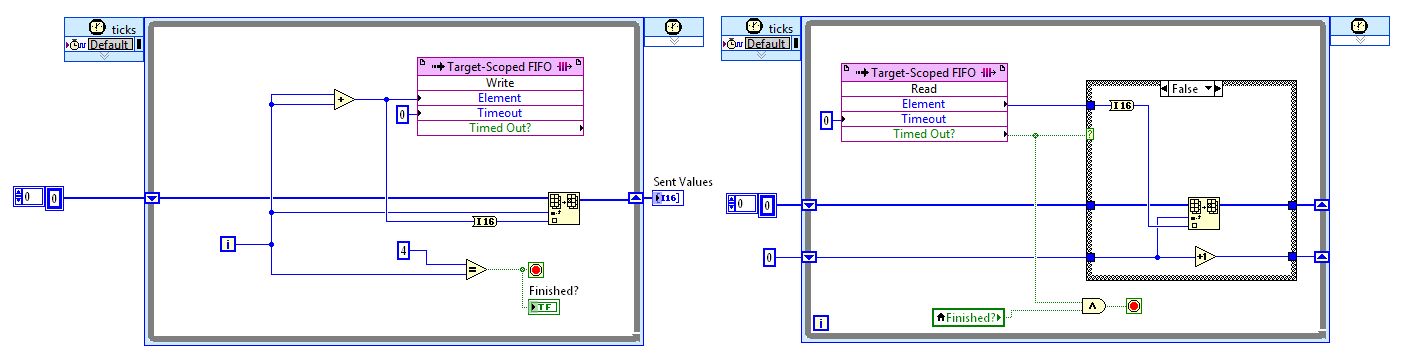This screenshot has width=1406, height=362.
Task: Click the right loop's red stop terminal
Action: pyautogui.click(x=1133, y=306)
